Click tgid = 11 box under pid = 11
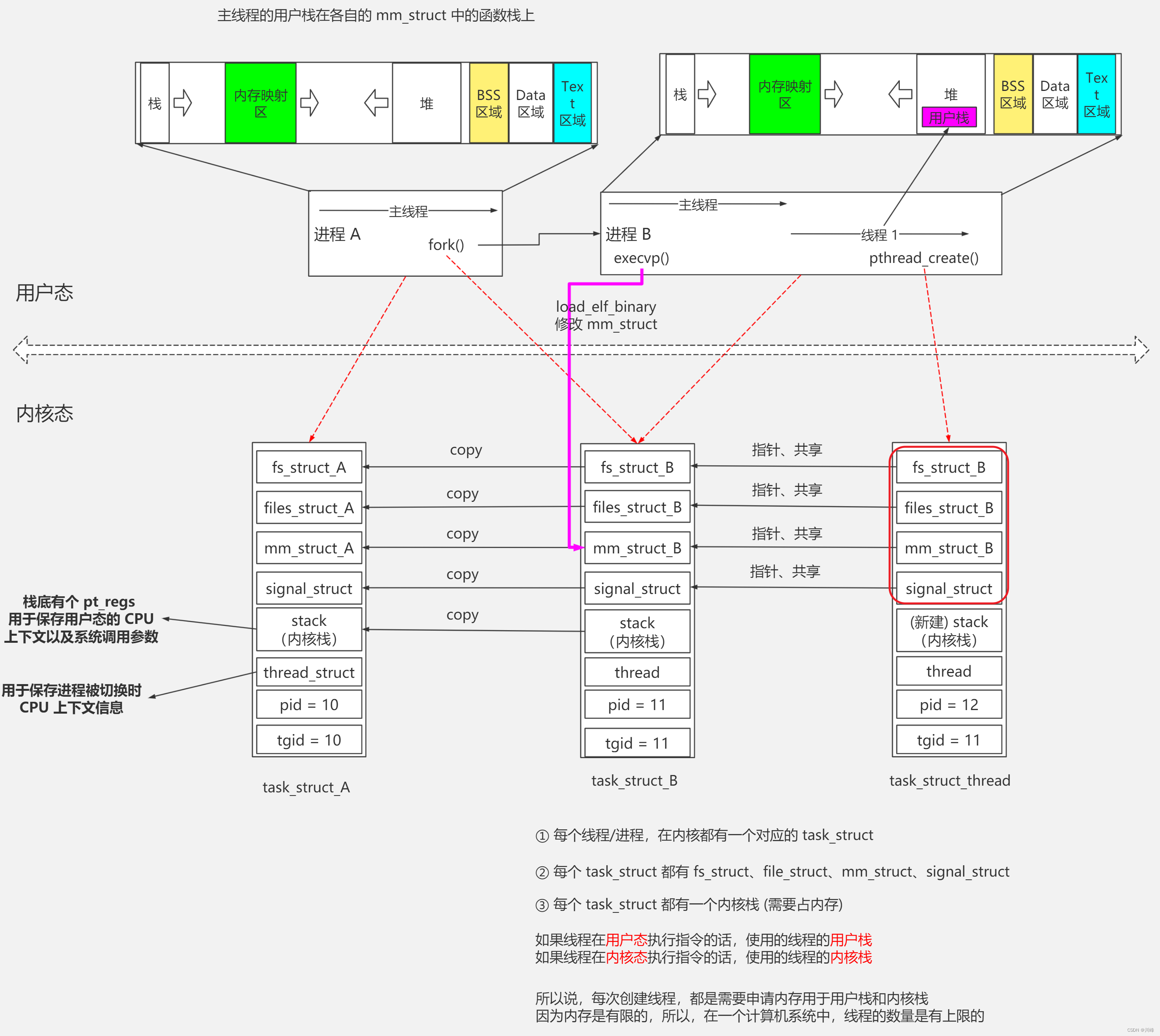 coord(638,743)
